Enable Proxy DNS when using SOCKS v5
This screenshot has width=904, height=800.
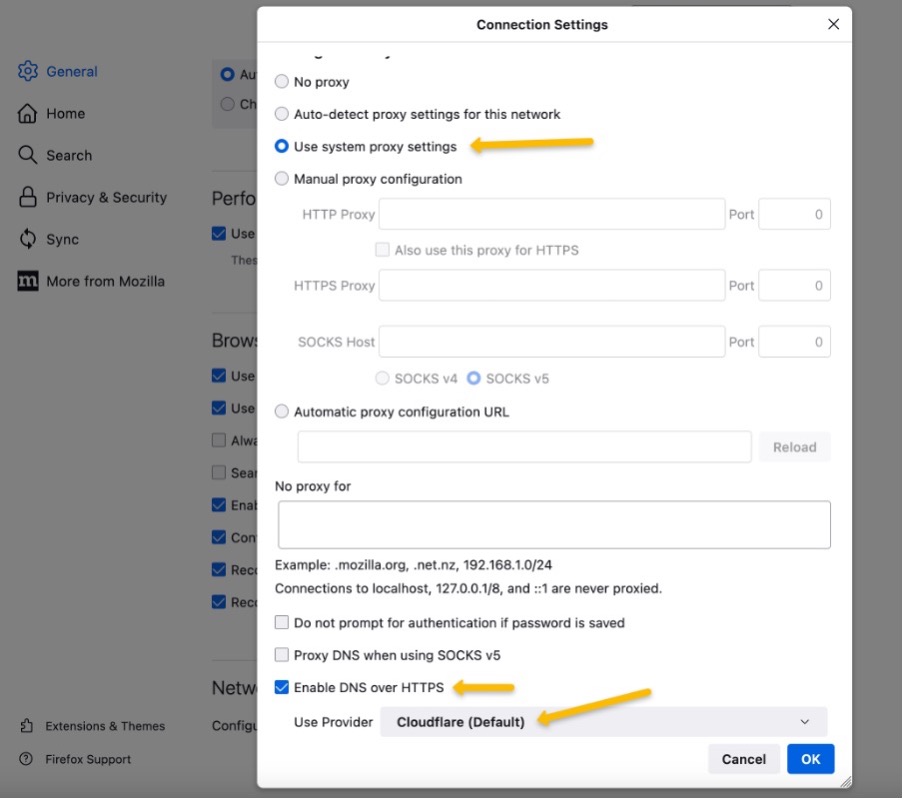pos(282,655)
